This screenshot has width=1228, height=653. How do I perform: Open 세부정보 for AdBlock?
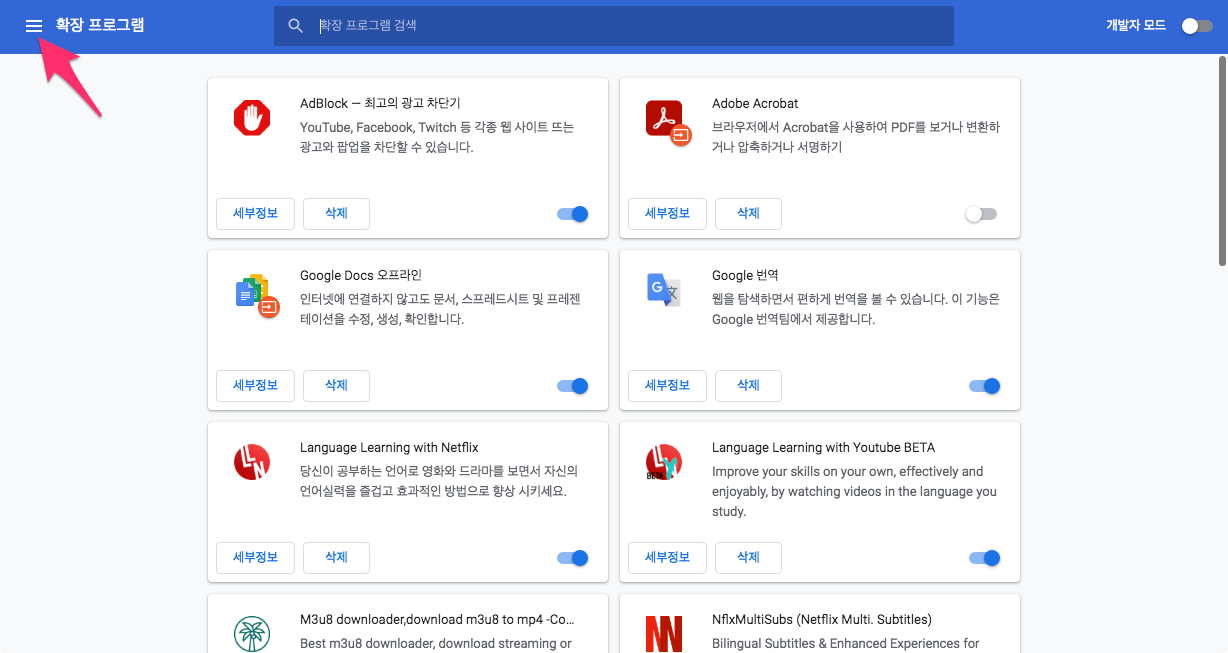[x=255, y=214]
